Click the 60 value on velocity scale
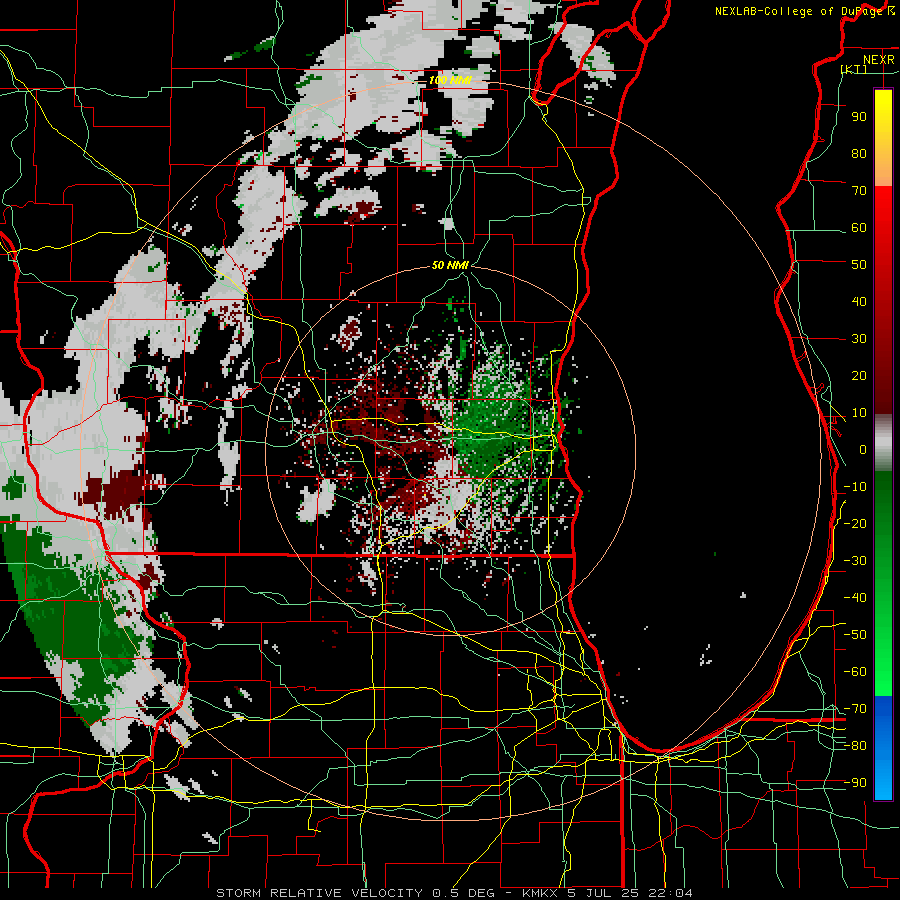 [x=859, y=228]
